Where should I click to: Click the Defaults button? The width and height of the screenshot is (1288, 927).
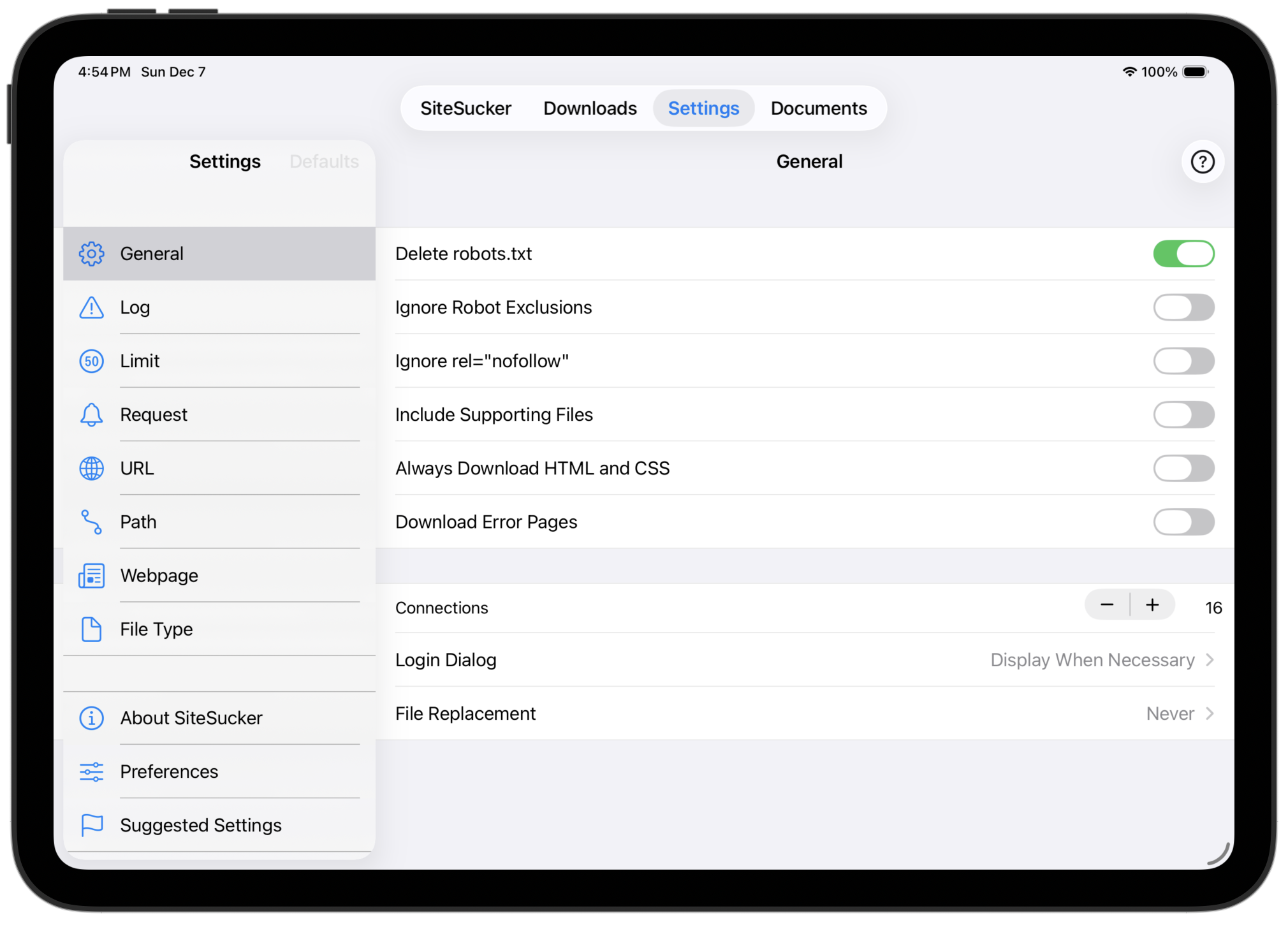(x=324, y=161)
